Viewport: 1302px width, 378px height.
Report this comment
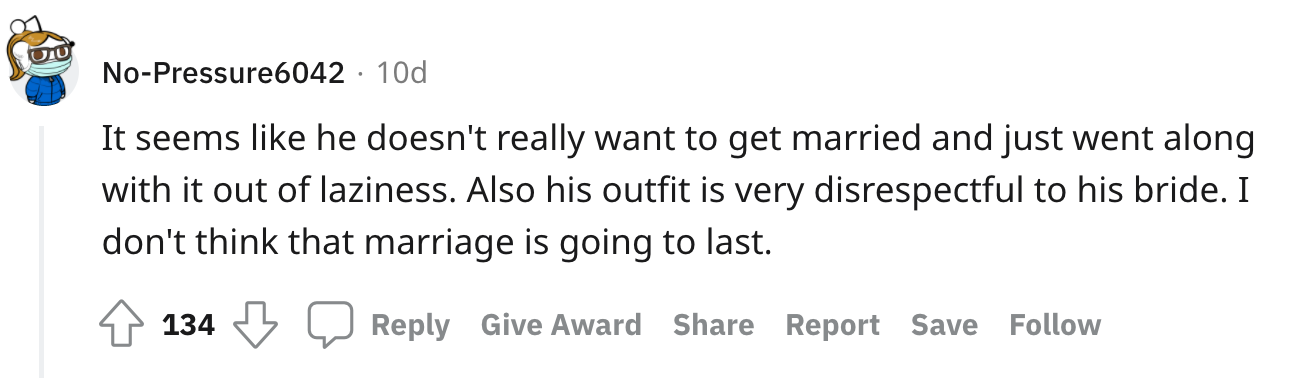[x=832, y=325]
